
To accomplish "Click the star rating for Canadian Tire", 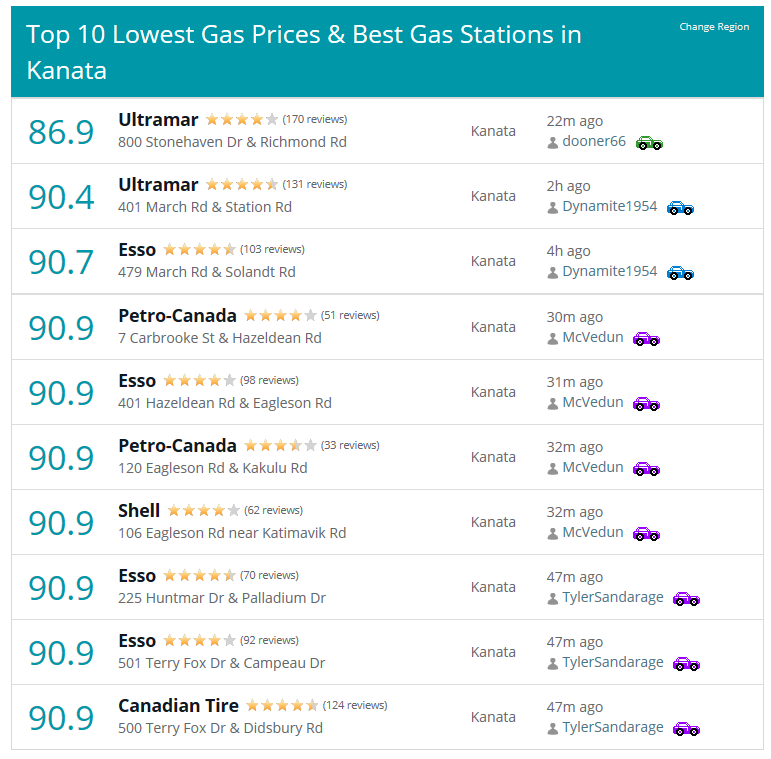I will pos(282,705).
